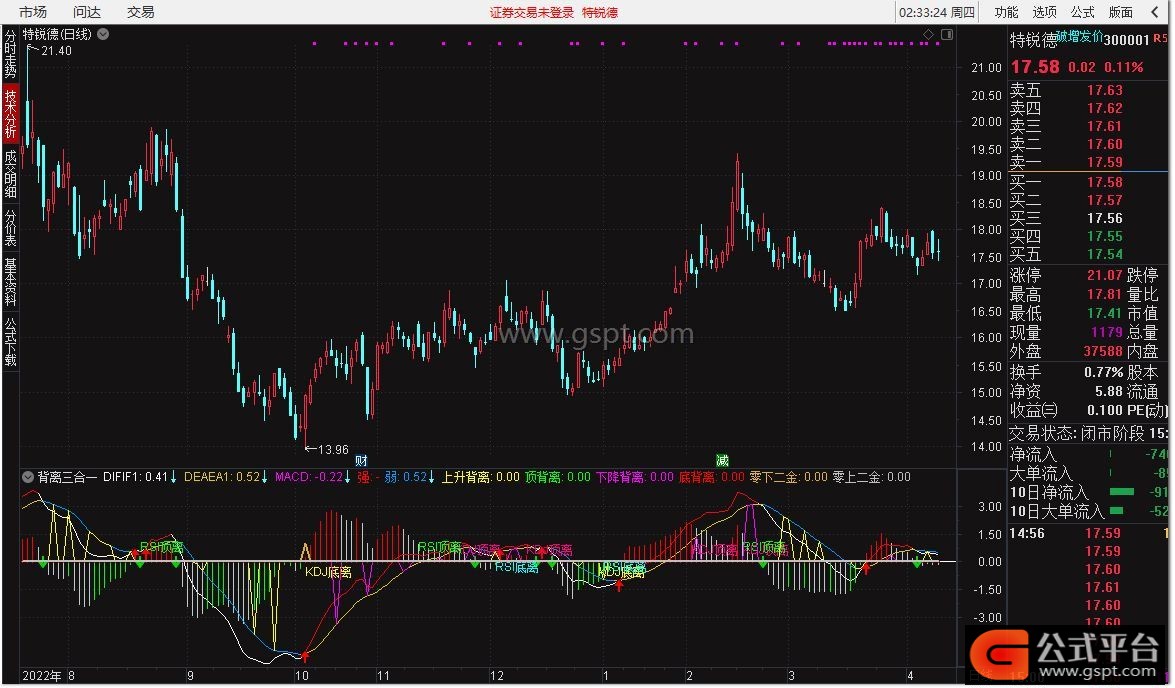The image size is (1175, 688).
Task: Click stock code 300001
Action: tap(1126, 40)
